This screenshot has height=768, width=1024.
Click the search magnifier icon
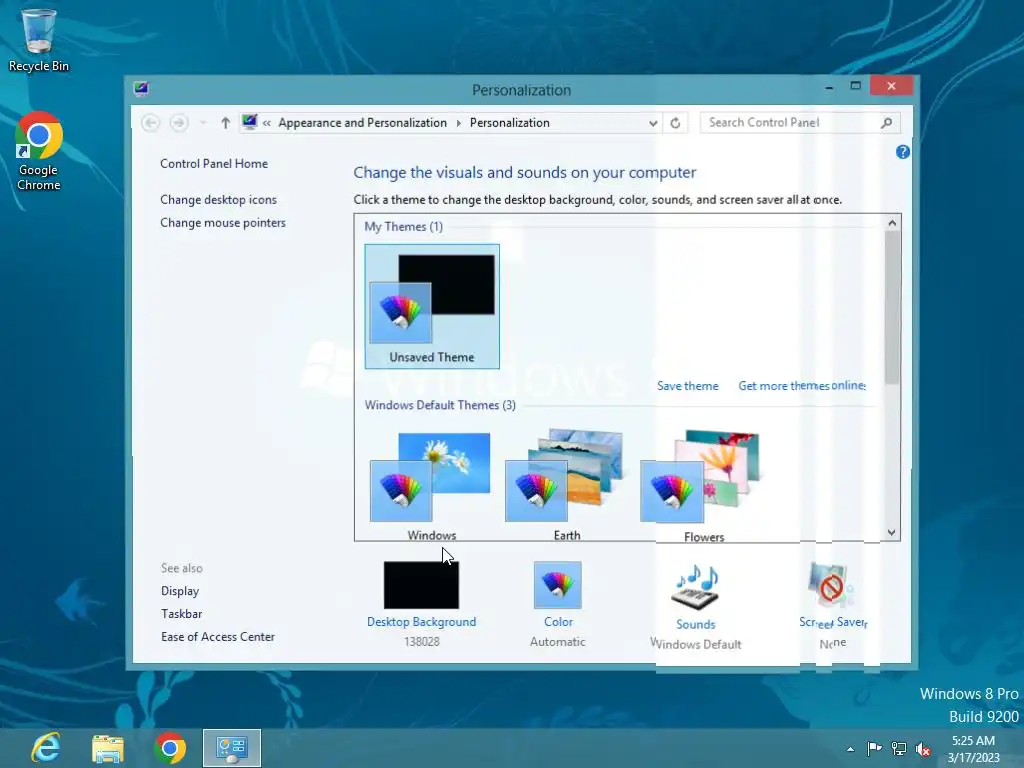coord(887,123)
